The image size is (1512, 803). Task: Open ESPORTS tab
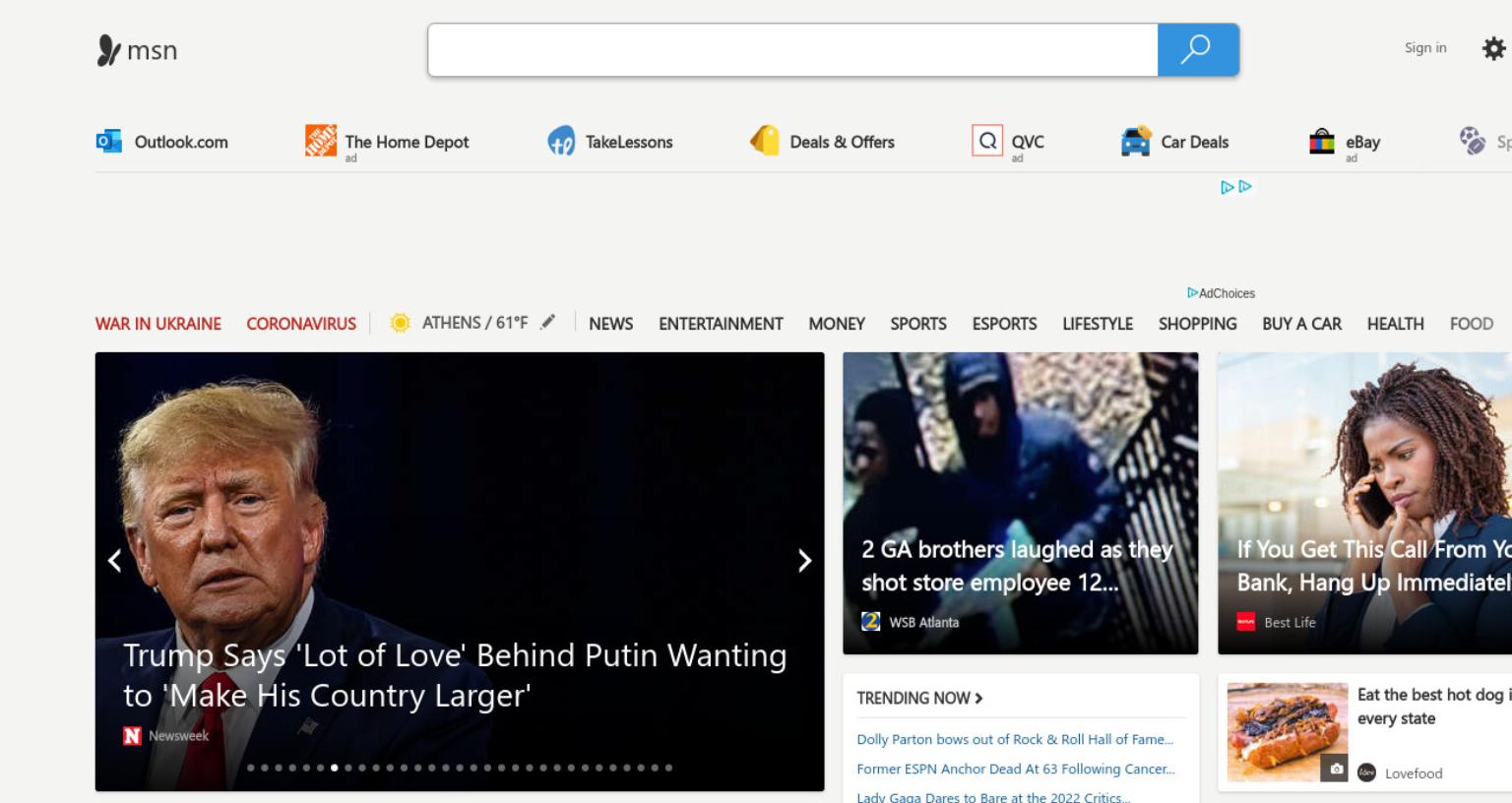pyautogui.click(x=1004, y=324)
